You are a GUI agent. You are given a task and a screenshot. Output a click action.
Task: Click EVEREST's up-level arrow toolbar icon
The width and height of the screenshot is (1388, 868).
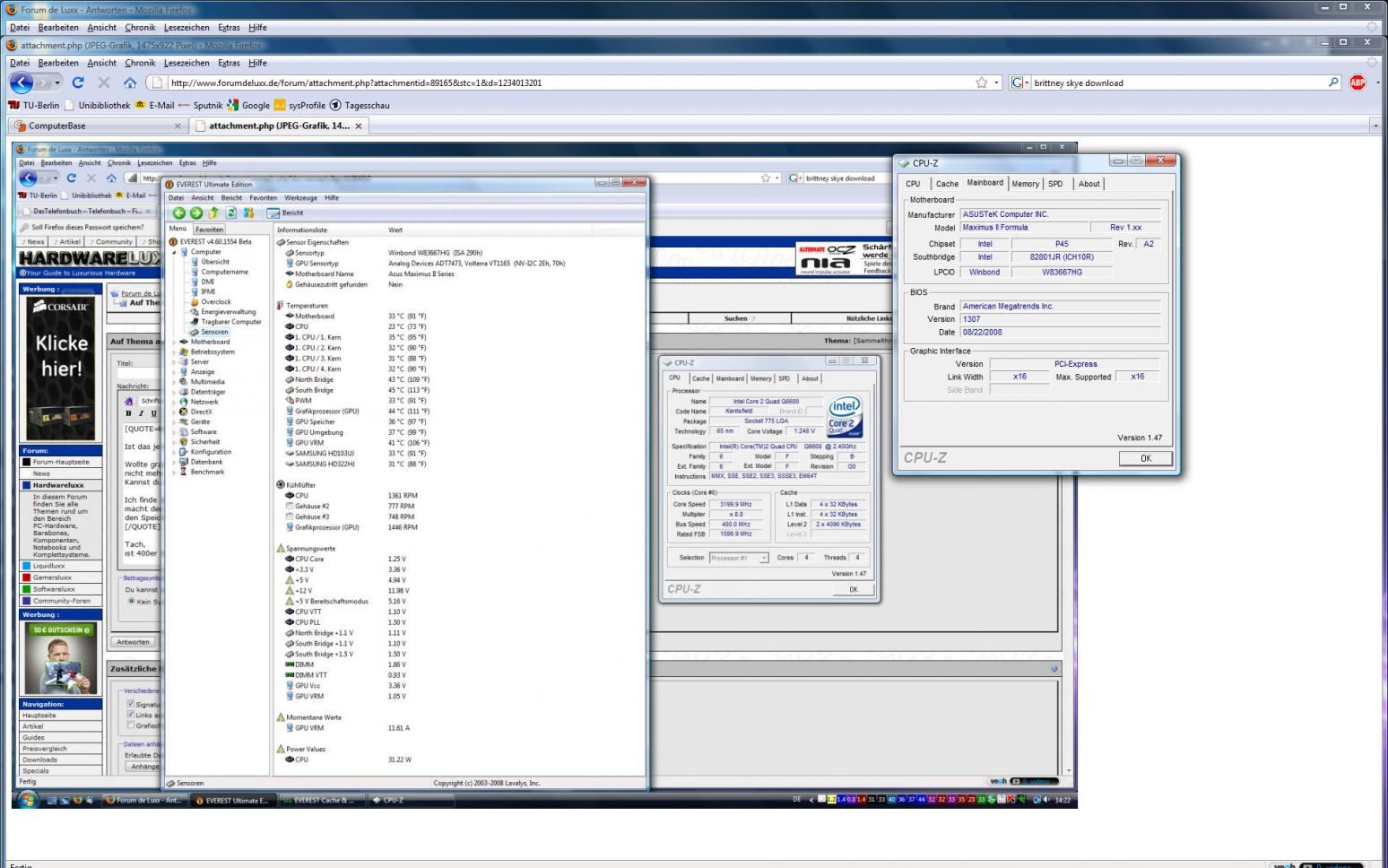point(213,213)
